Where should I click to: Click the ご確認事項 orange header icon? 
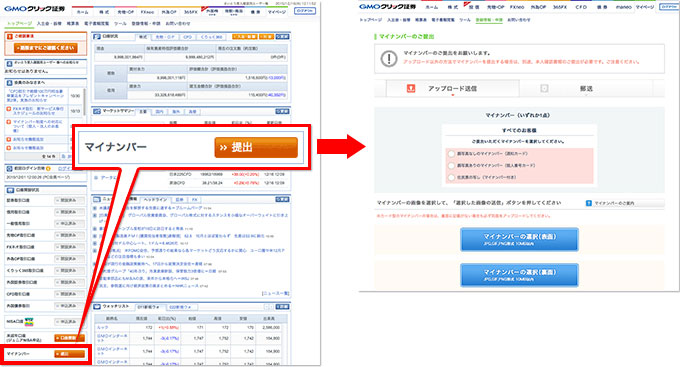tap(10, 36)
